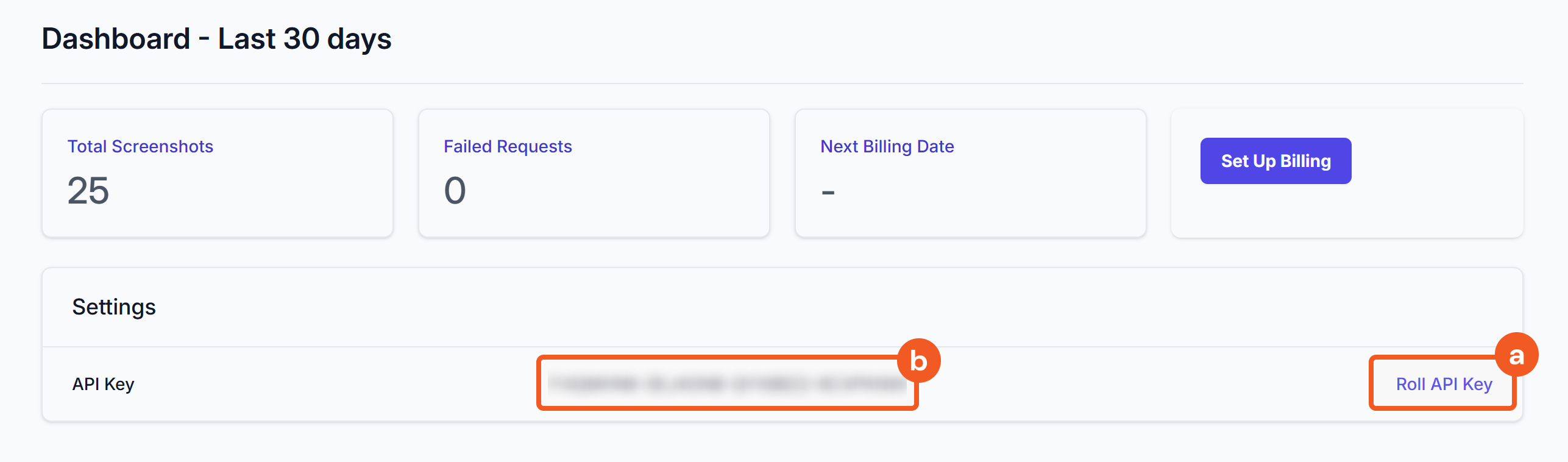
Task: Click the word Dashboard in the page heading
Action: pos(116,39)
